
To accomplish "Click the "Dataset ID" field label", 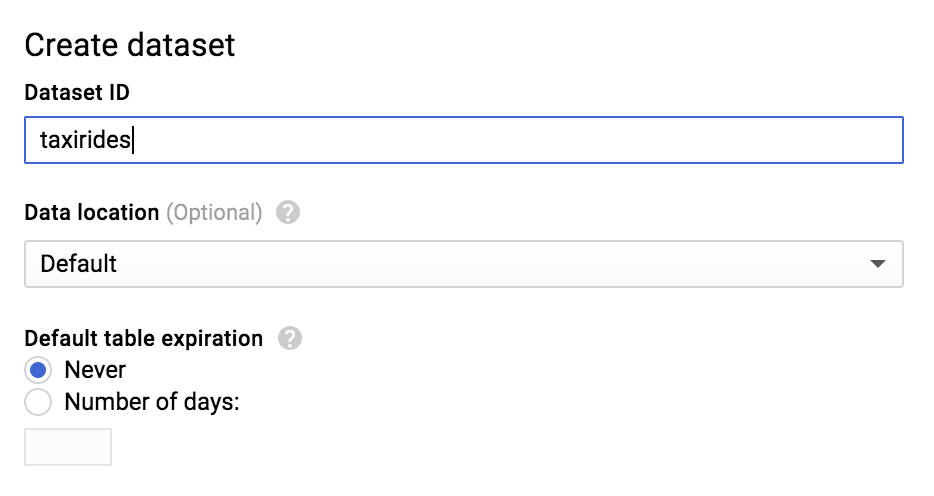I will tap(77, 93).
